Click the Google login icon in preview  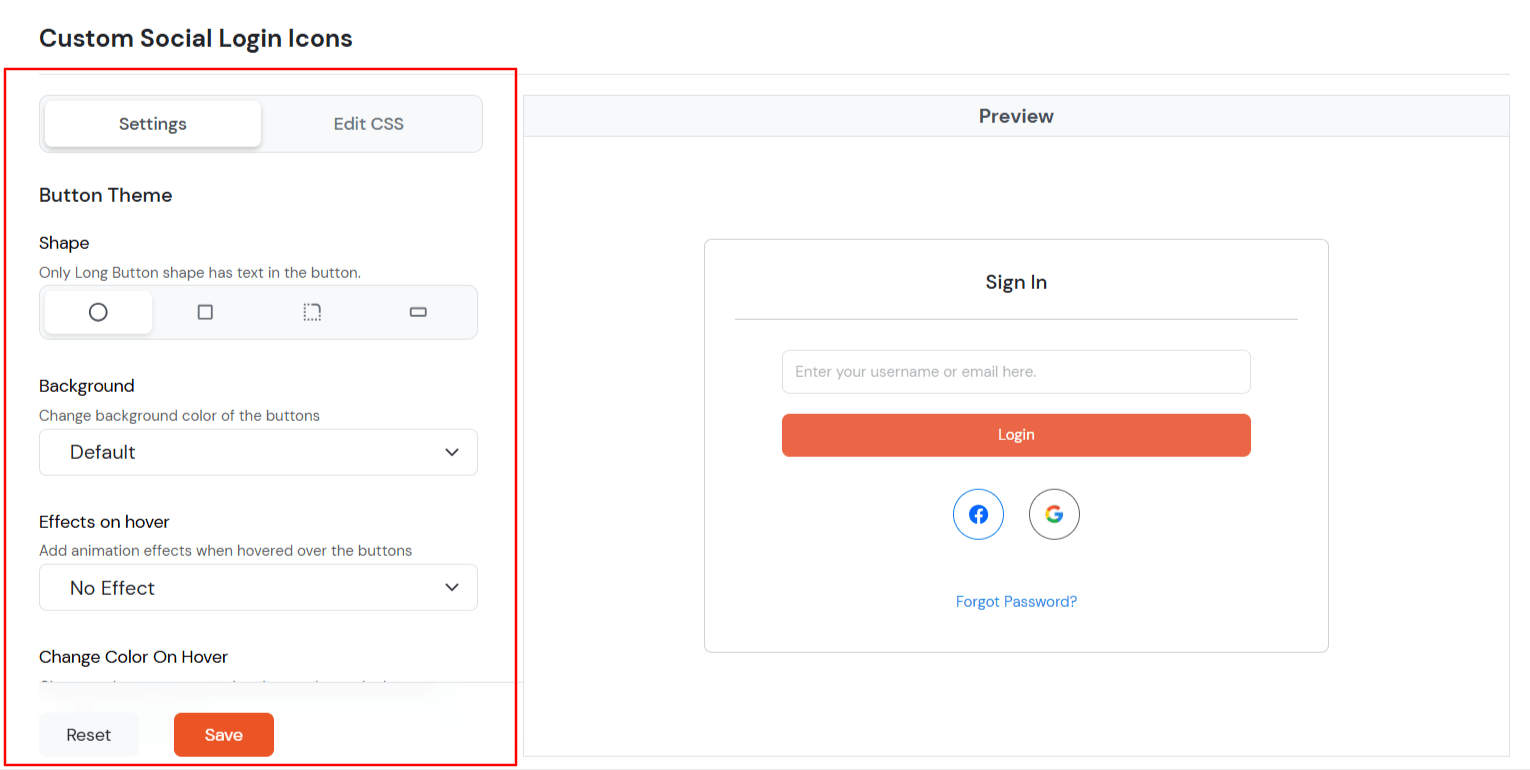coord(1054,514)
